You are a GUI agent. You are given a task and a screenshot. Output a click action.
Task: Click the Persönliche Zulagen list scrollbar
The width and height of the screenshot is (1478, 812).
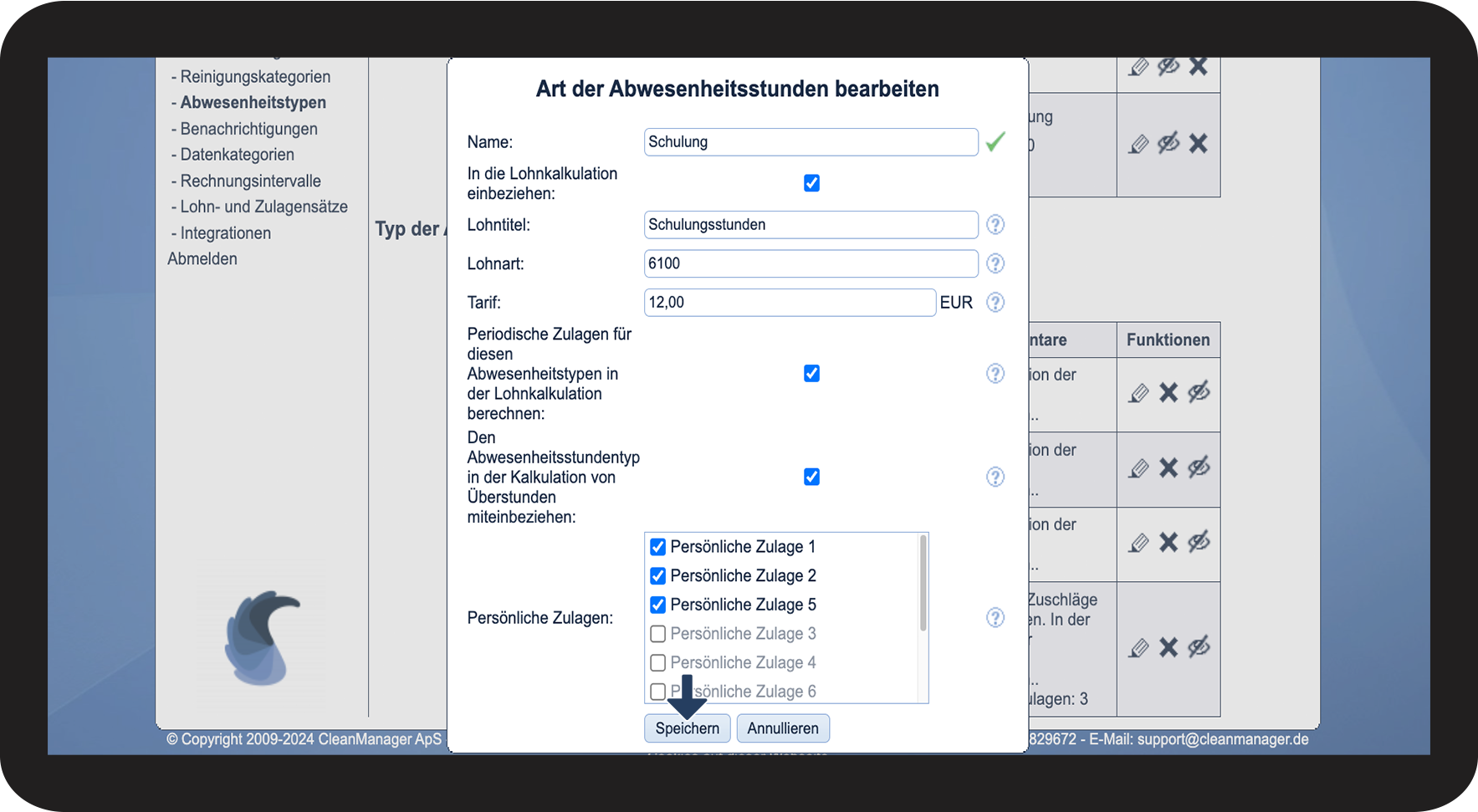click(x=923, y=583)
